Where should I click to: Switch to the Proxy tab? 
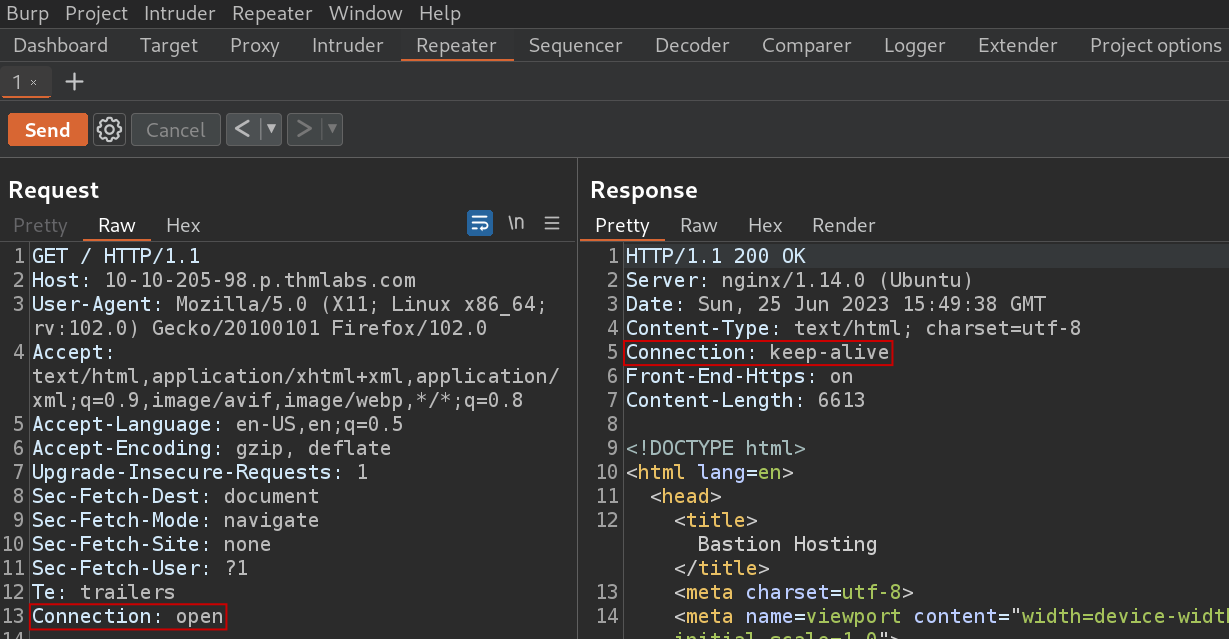[255, 45]
